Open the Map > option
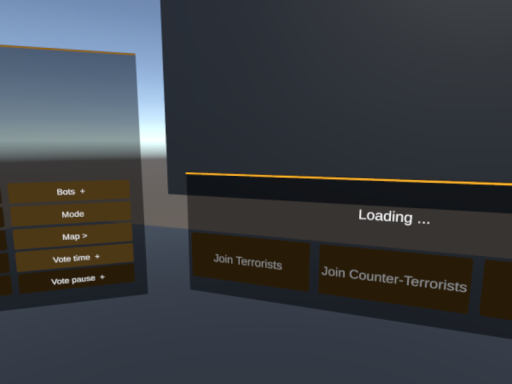 pos(73,236)
